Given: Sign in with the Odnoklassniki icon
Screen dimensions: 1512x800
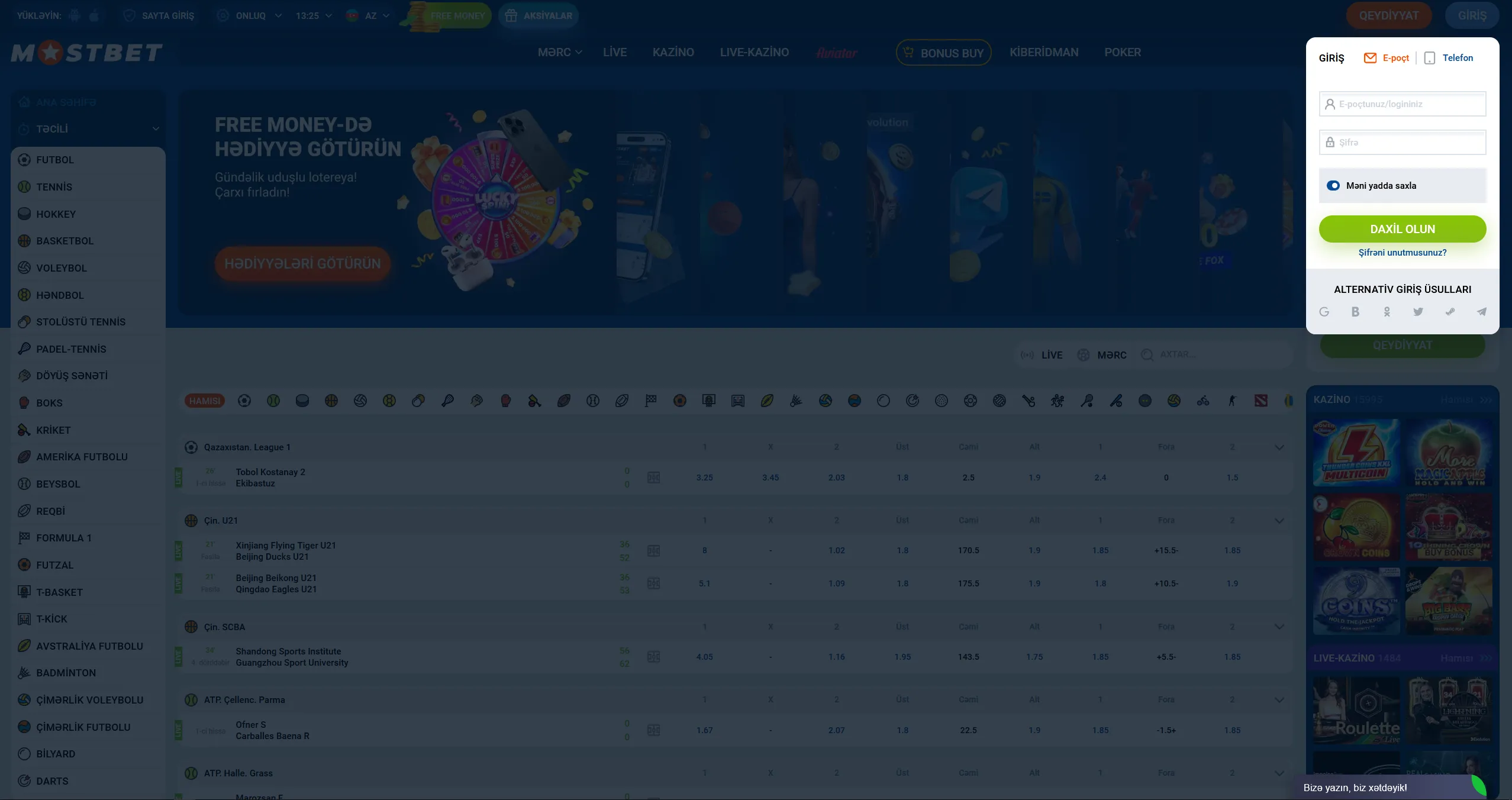Looking at the screenshot, I should coord(1387,312).
